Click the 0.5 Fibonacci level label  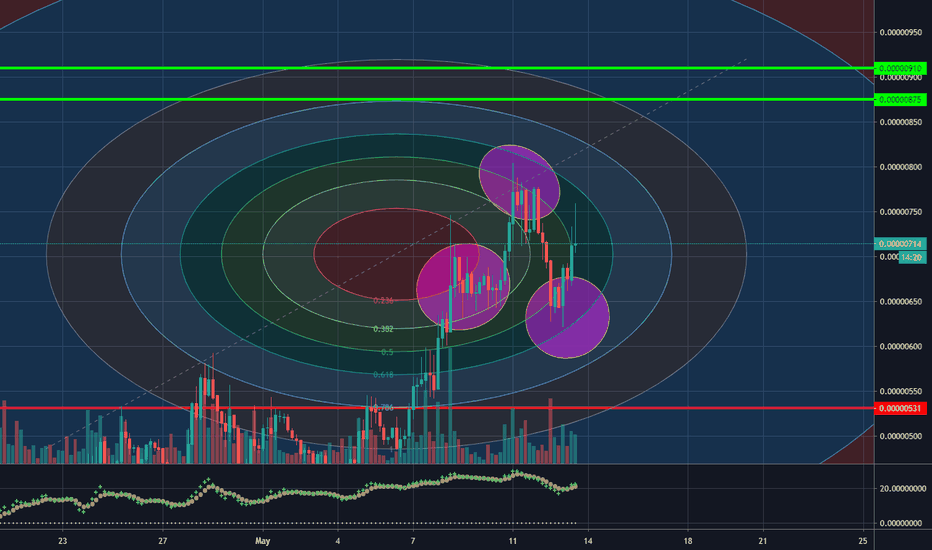[x=387, y=353]
